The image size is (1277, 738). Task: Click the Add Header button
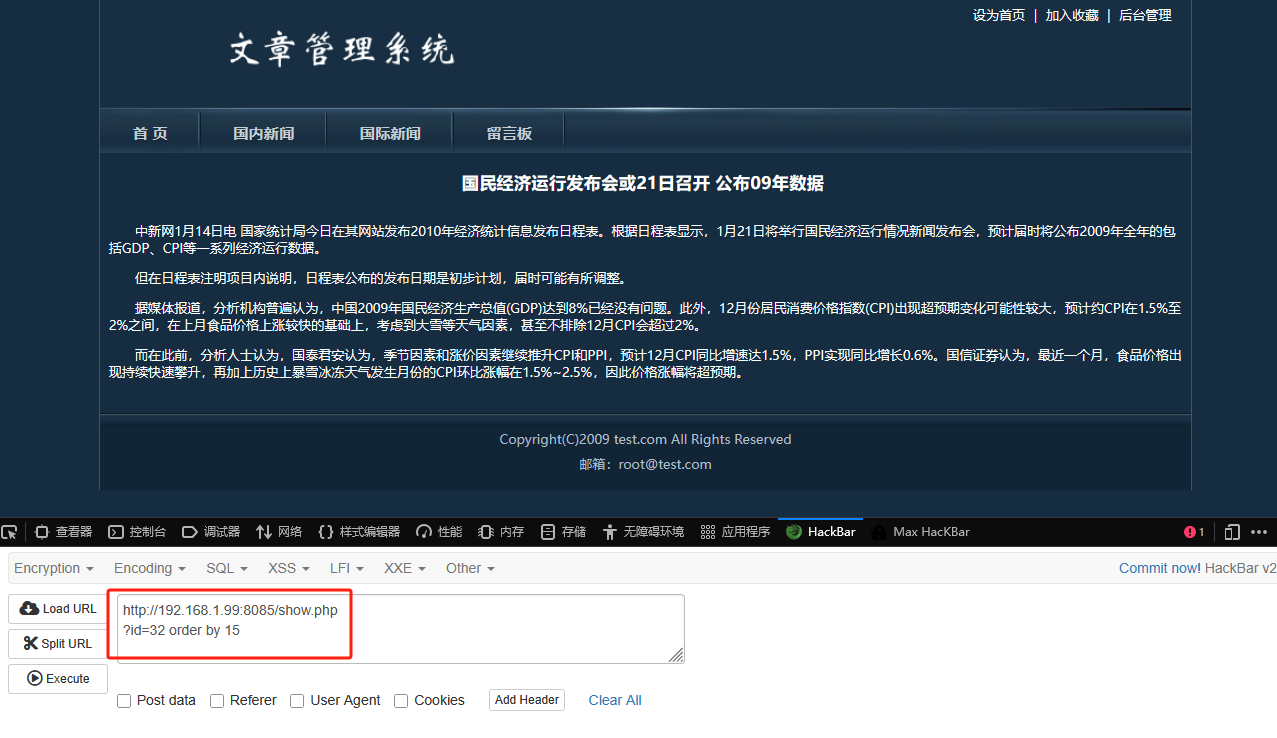[527, 700]
